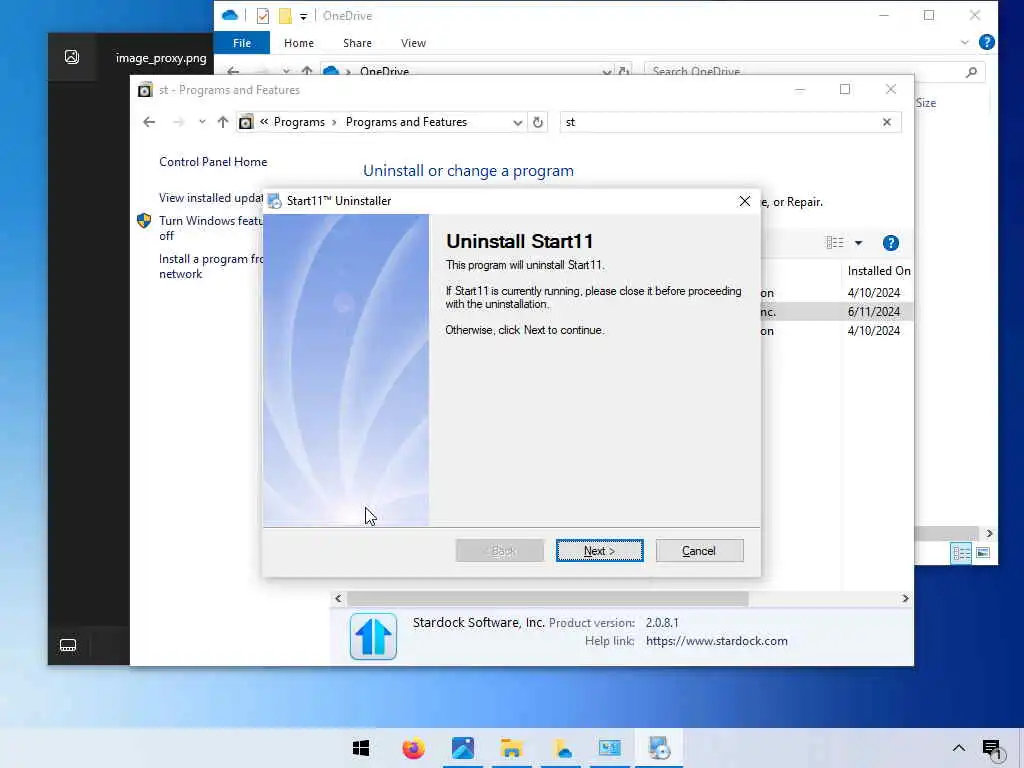1024x768 pixels.
Task: Open Control Panel Home link
Action: tap(213, 162)
